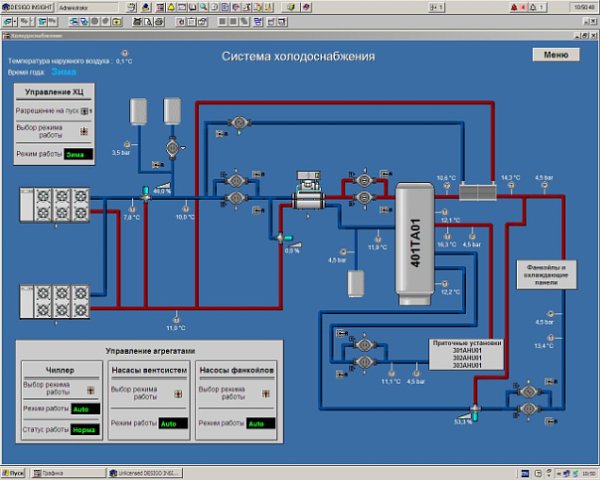Click the three-way valve showing 40,0 %

pos(146,193)
